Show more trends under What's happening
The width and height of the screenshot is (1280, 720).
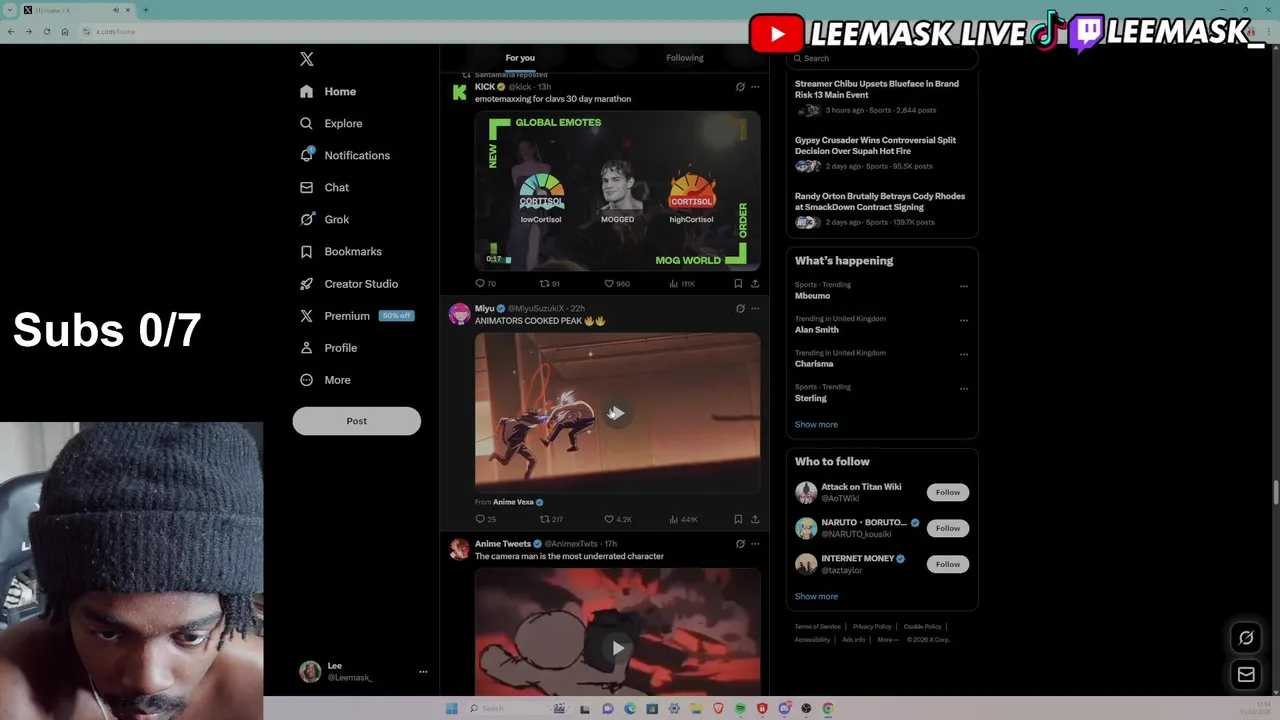click(x=816, y=424)
